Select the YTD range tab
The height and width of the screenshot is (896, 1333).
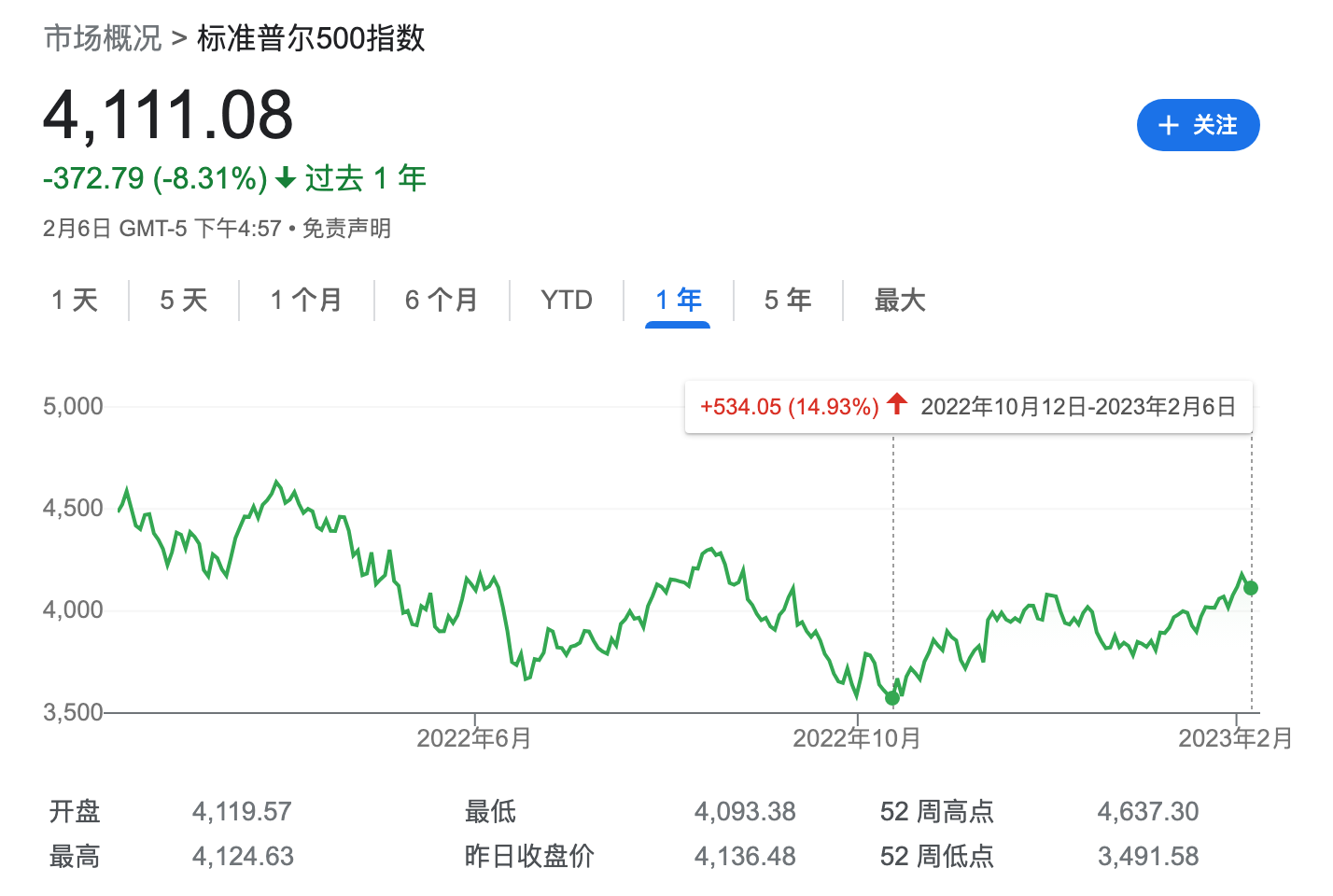coord(567,300)
